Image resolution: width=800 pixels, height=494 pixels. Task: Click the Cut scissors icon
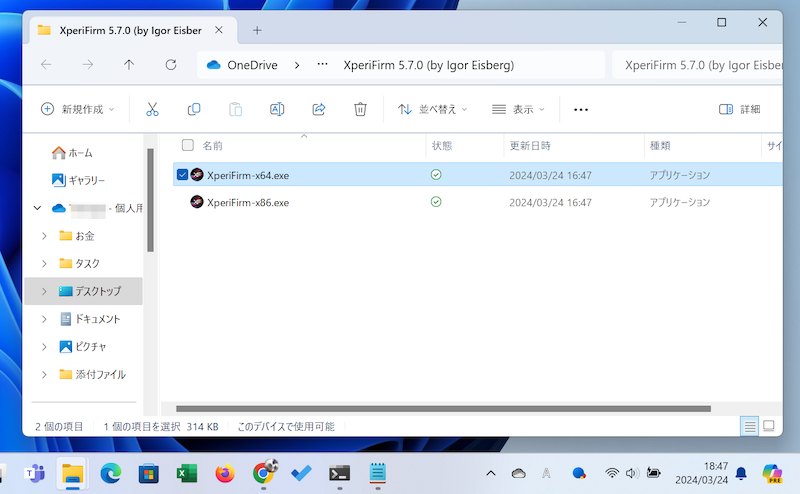coord(152,109)
